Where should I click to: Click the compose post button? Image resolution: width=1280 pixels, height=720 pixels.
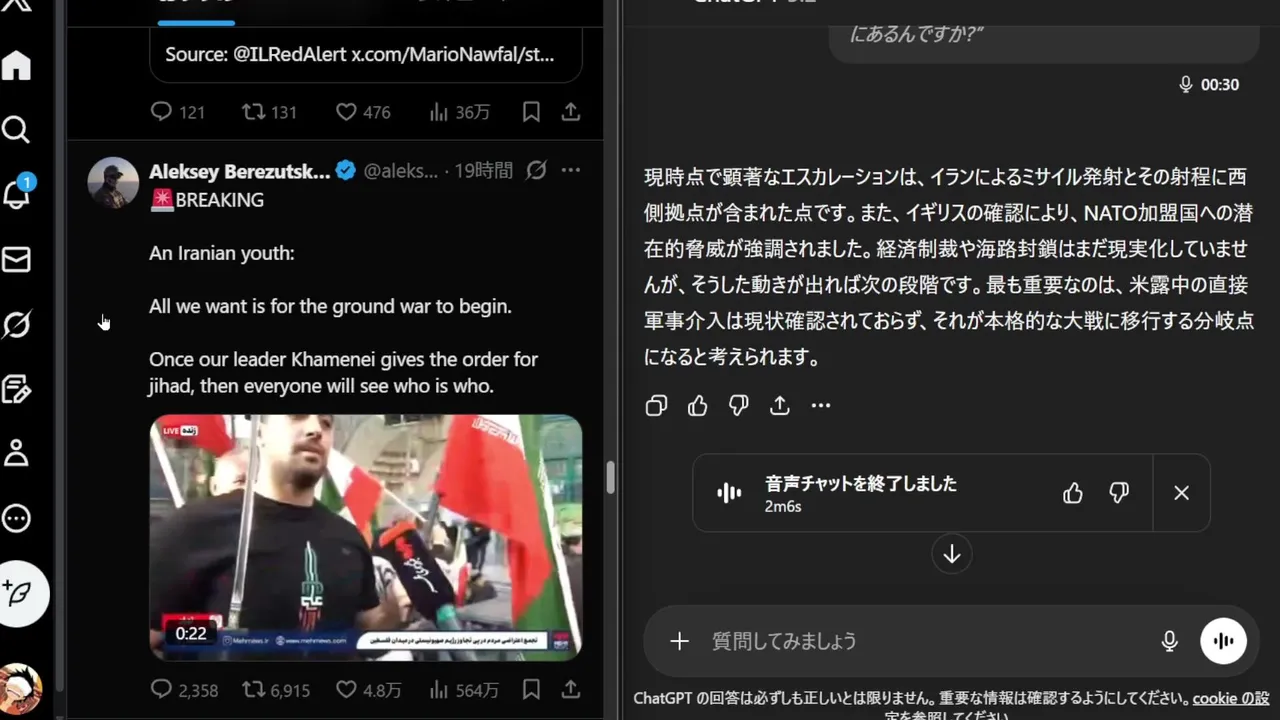[x=21, y=592]
